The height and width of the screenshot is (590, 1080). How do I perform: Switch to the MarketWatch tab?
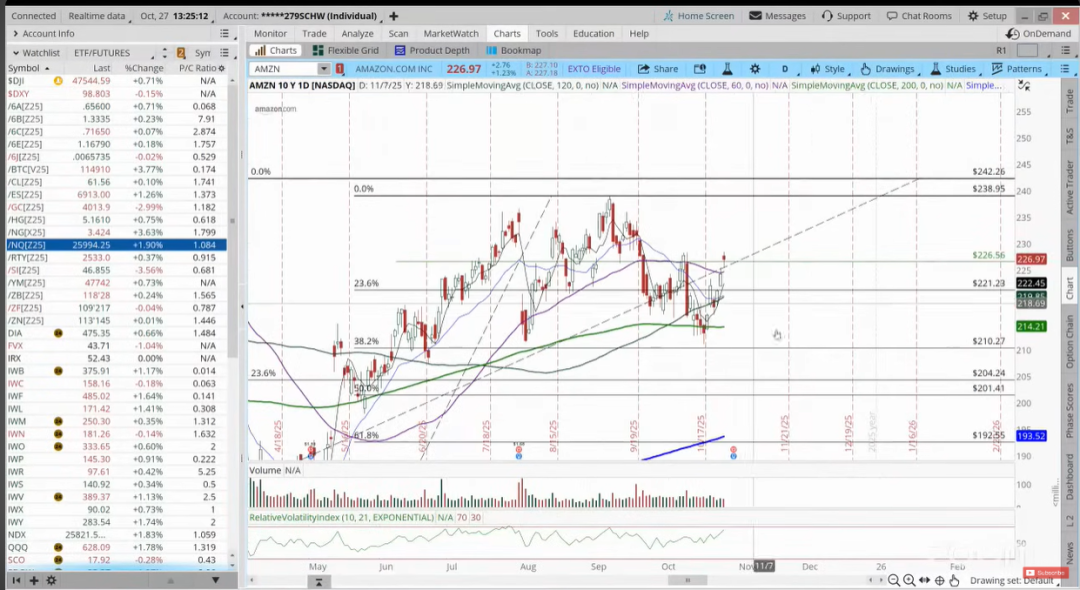tap(452, 33)
